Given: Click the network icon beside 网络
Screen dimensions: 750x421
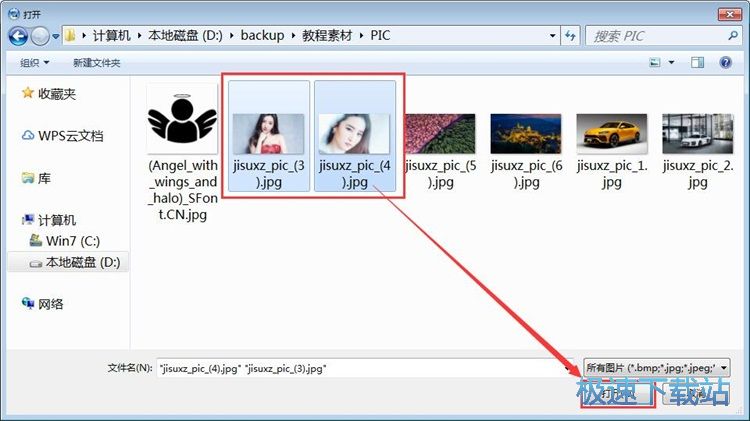Looking at the screenshot, I should pos(28,303).
